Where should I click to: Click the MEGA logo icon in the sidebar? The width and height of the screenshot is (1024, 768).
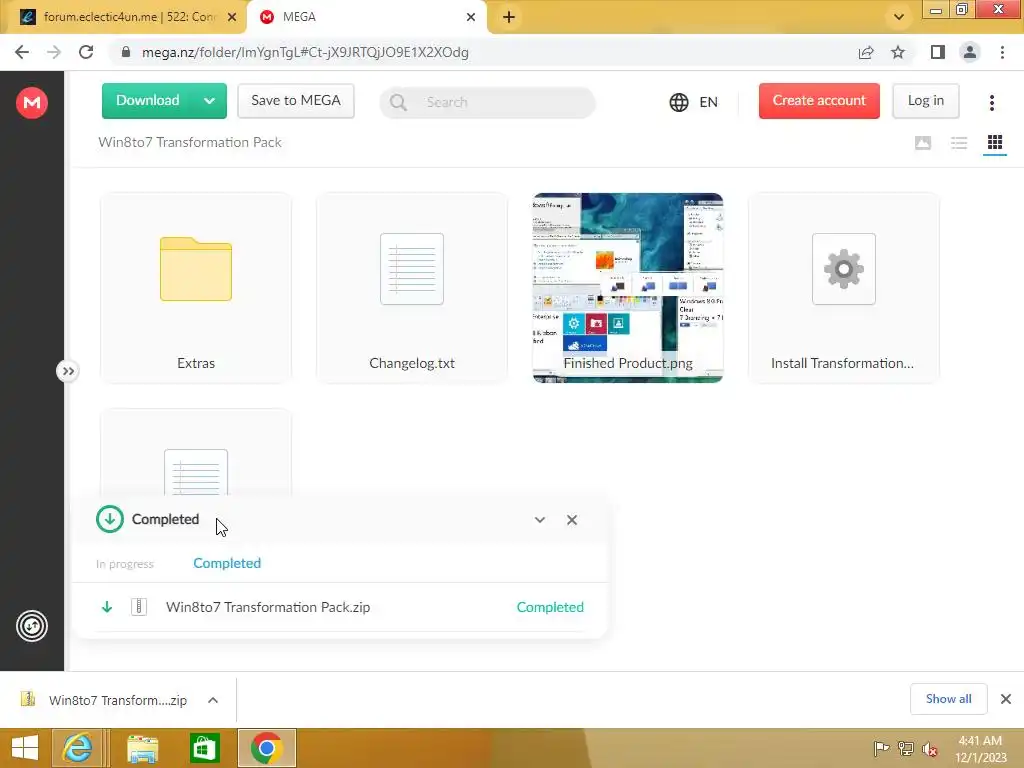click(31, 103)
